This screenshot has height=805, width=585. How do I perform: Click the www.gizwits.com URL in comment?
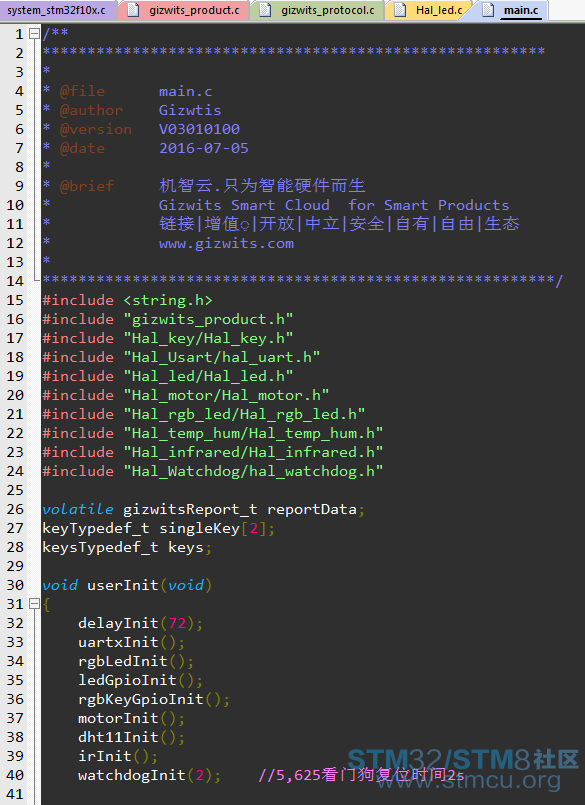(x=226, y=243)
